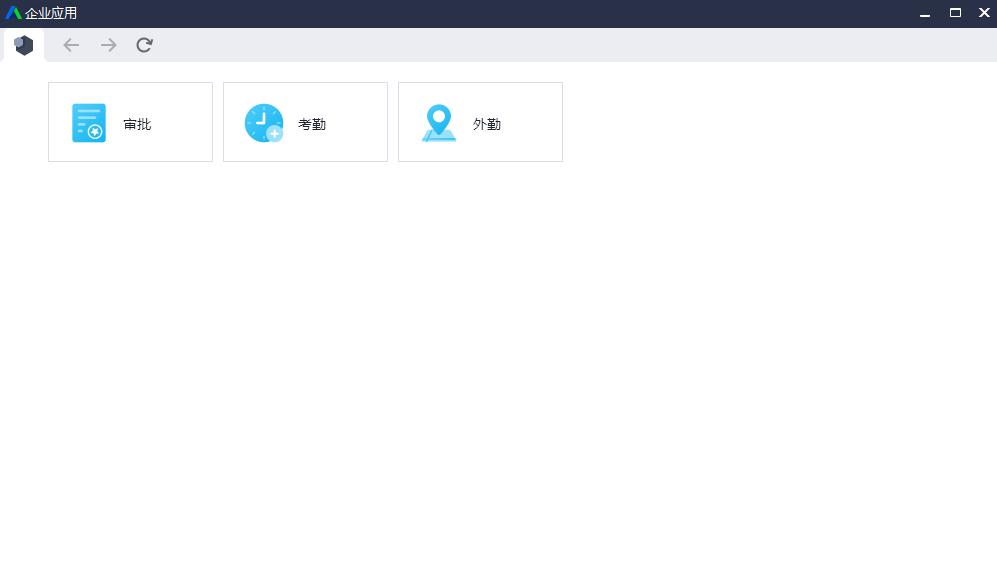Image resolution: width=997 pixels, height=585 pixels.
Task: Click the 外勤 (Field Work) location pin icon
Action: point(438,122)
